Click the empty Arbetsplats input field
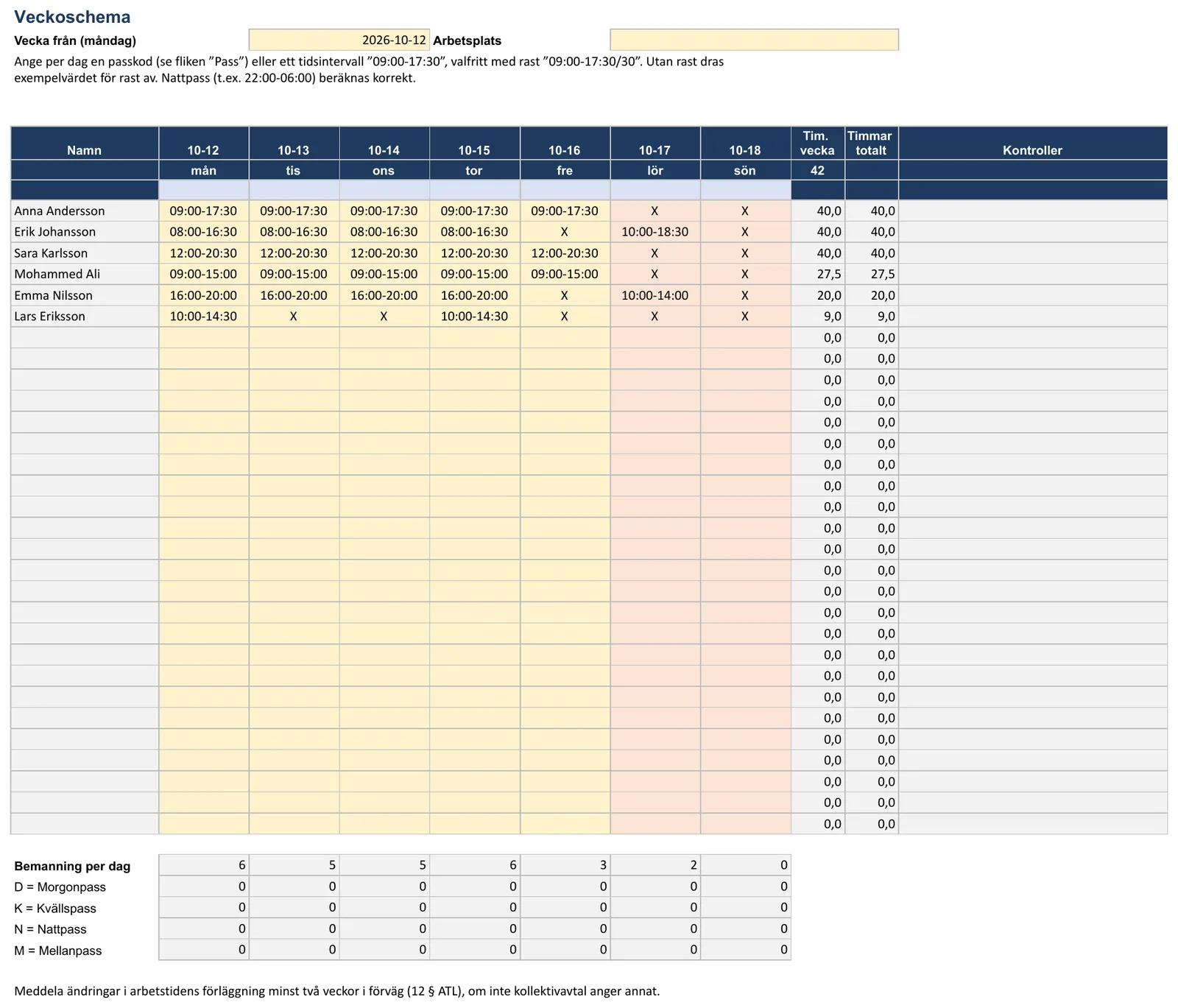 [x=755, y=40]
